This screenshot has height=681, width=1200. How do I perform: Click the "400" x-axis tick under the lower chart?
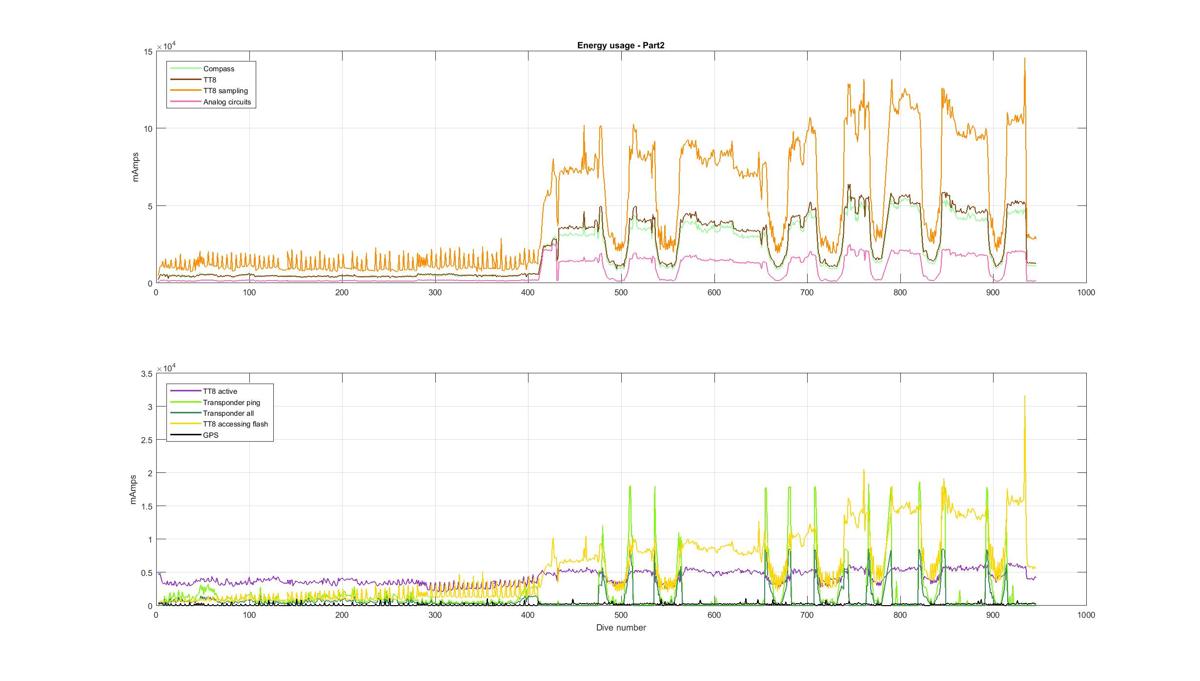[x=528, y=615]
